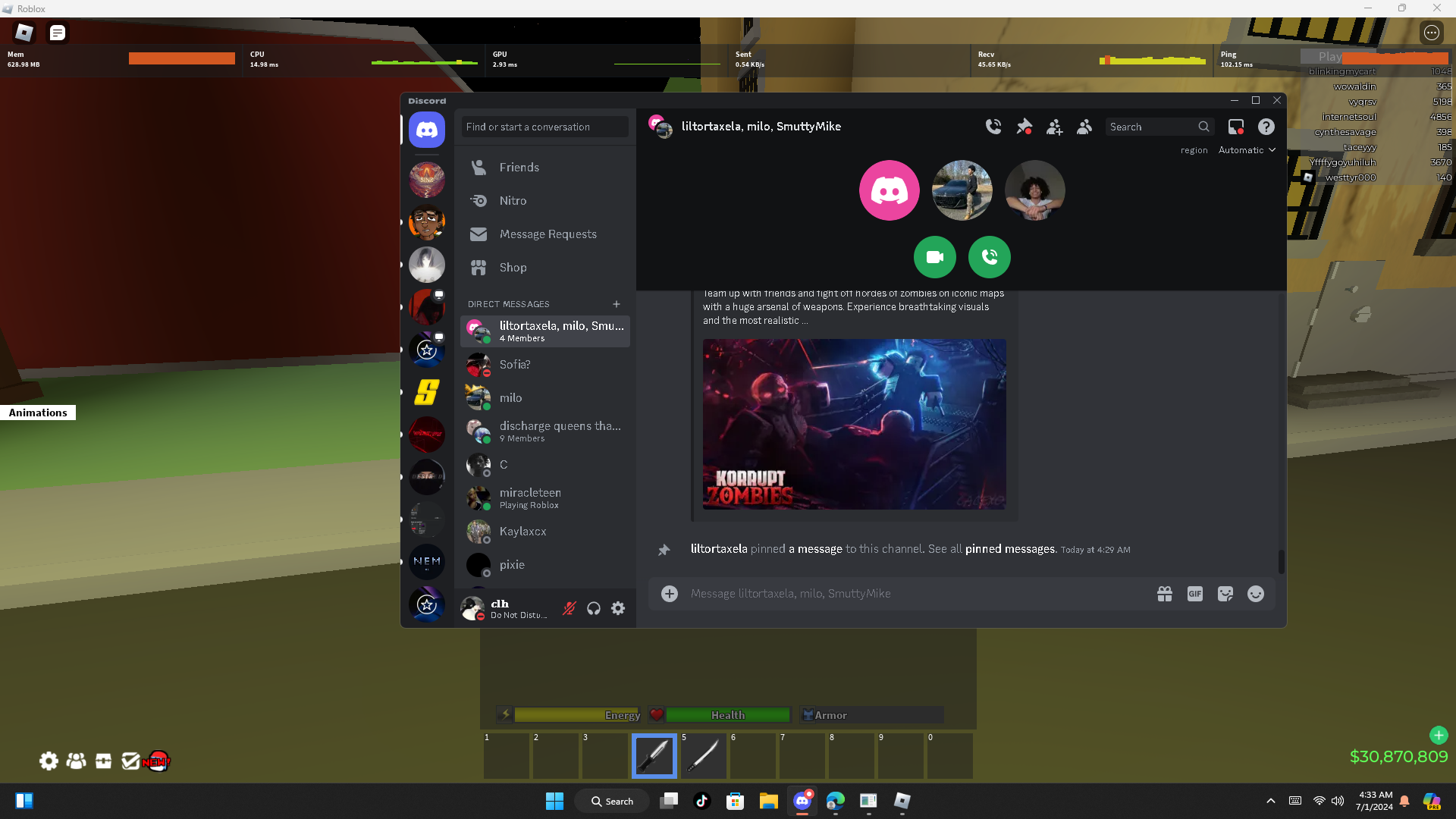The image size is (1456, 819).
Task: Open the miracleteen direct message
Action: click(545, 498)
